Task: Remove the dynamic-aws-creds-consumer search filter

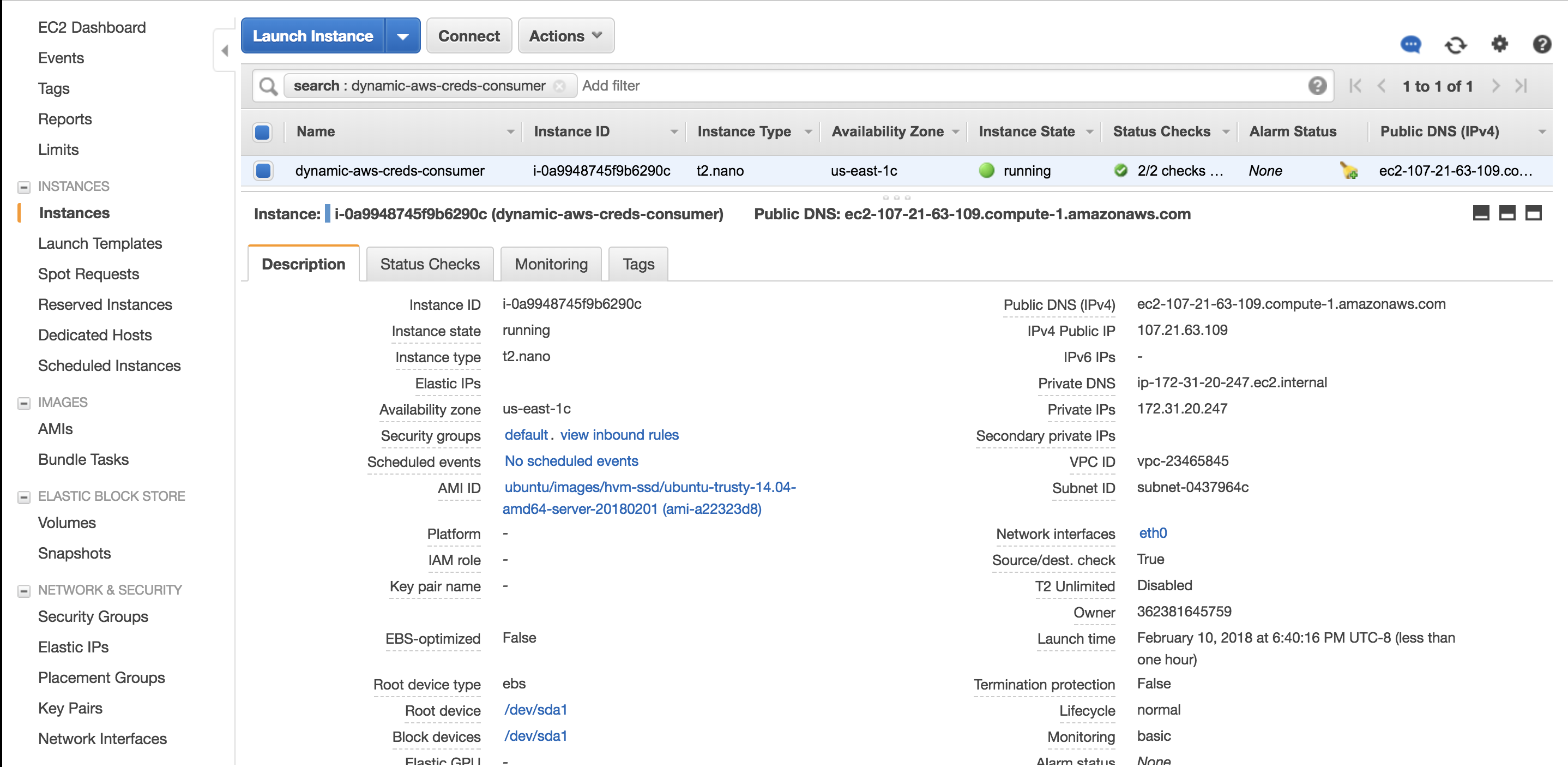Action: click(x=559, y=86)
